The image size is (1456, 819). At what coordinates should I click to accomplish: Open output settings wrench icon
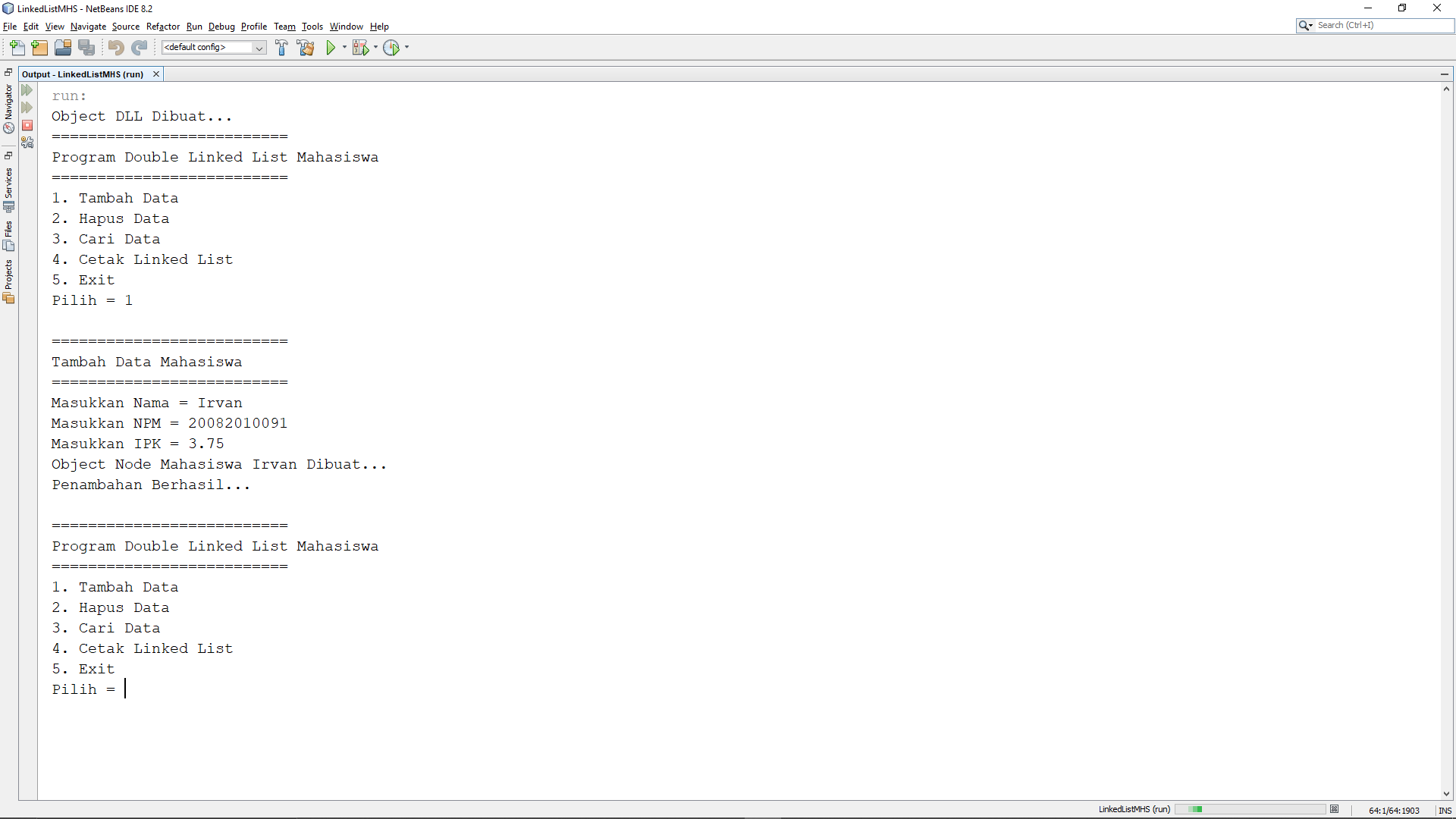pos(27,143)
